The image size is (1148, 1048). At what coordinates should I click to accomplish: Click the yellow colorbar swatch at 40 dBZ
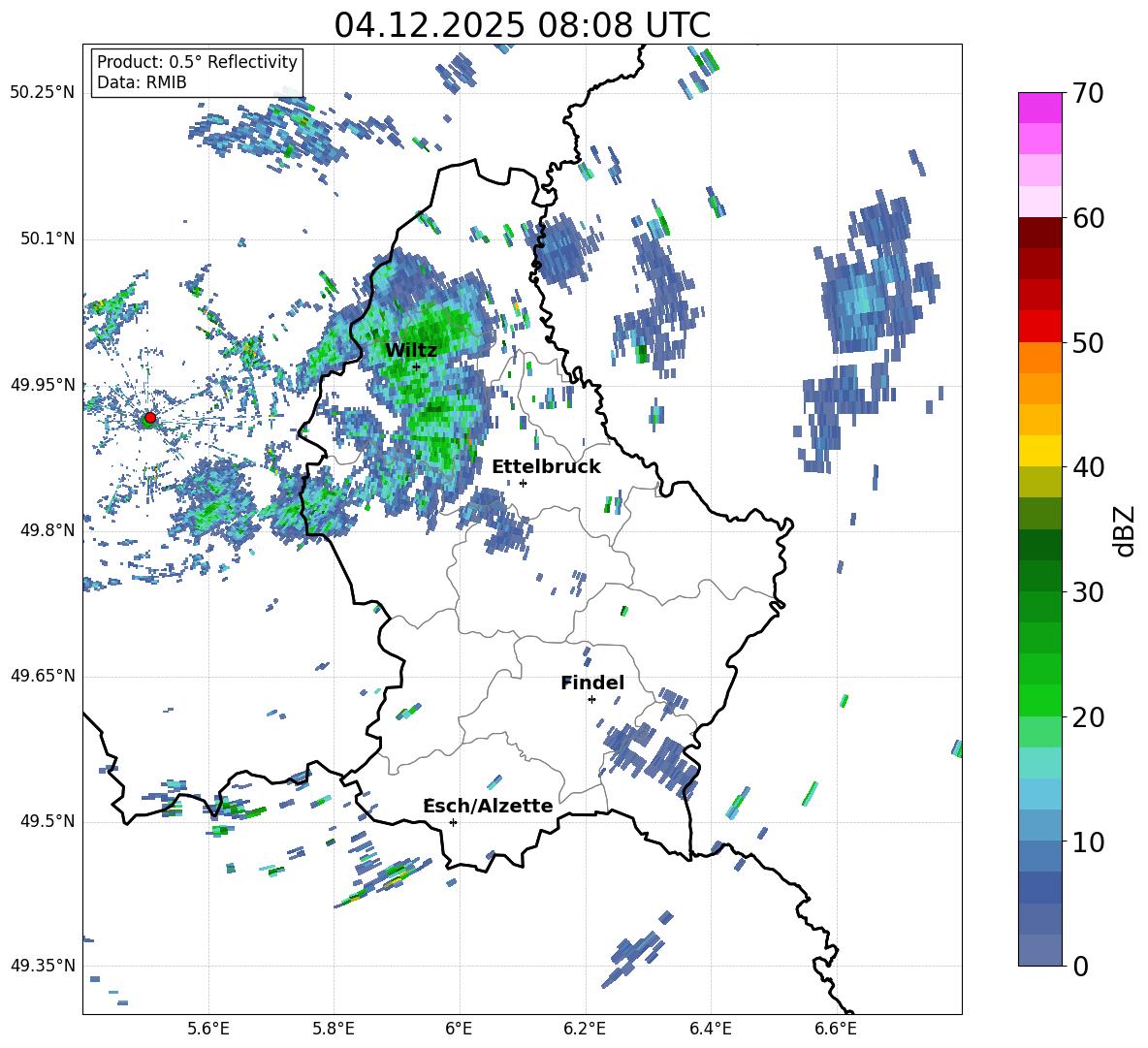pos(1039,451)
